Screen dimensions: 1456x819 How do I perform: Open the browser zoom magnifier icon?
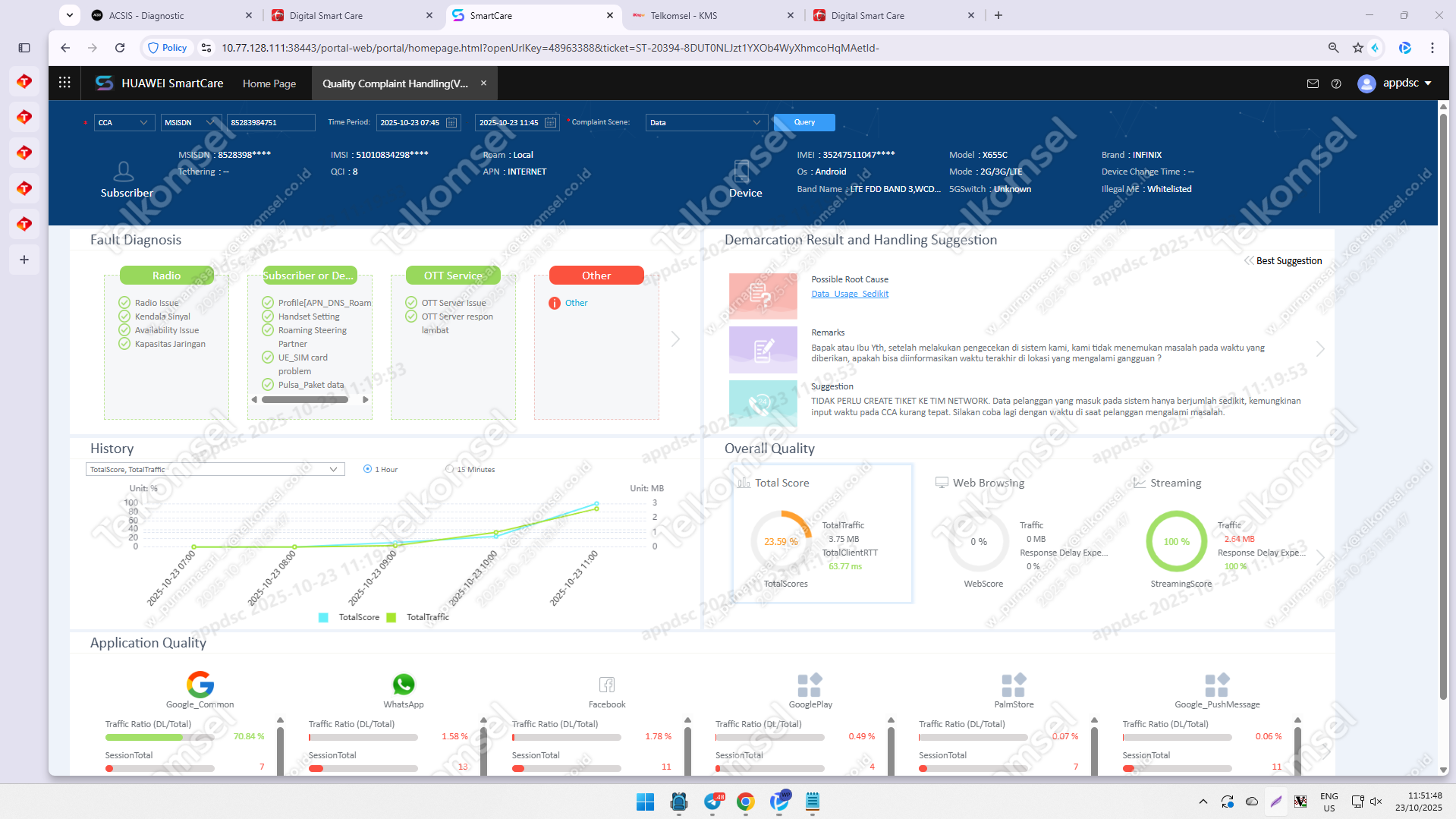tap(1333, 48)
